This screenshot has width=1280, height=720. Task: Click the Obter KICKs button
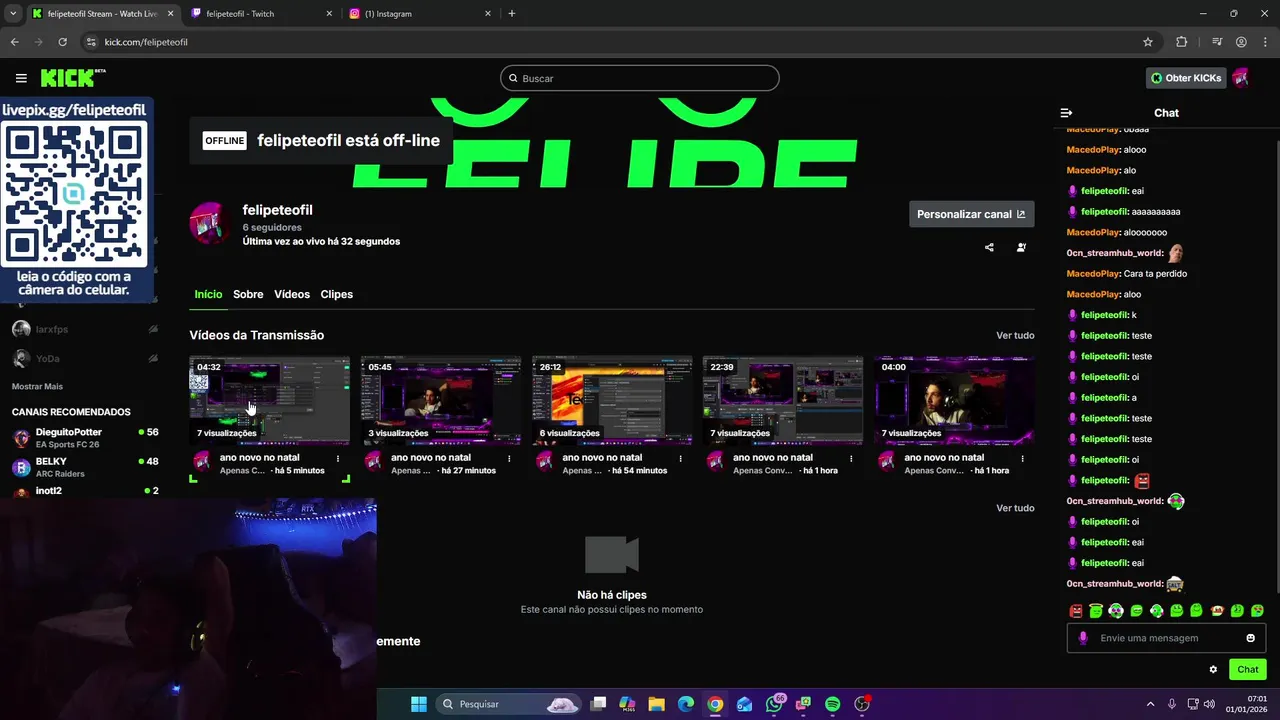[x=1186, y=78]
